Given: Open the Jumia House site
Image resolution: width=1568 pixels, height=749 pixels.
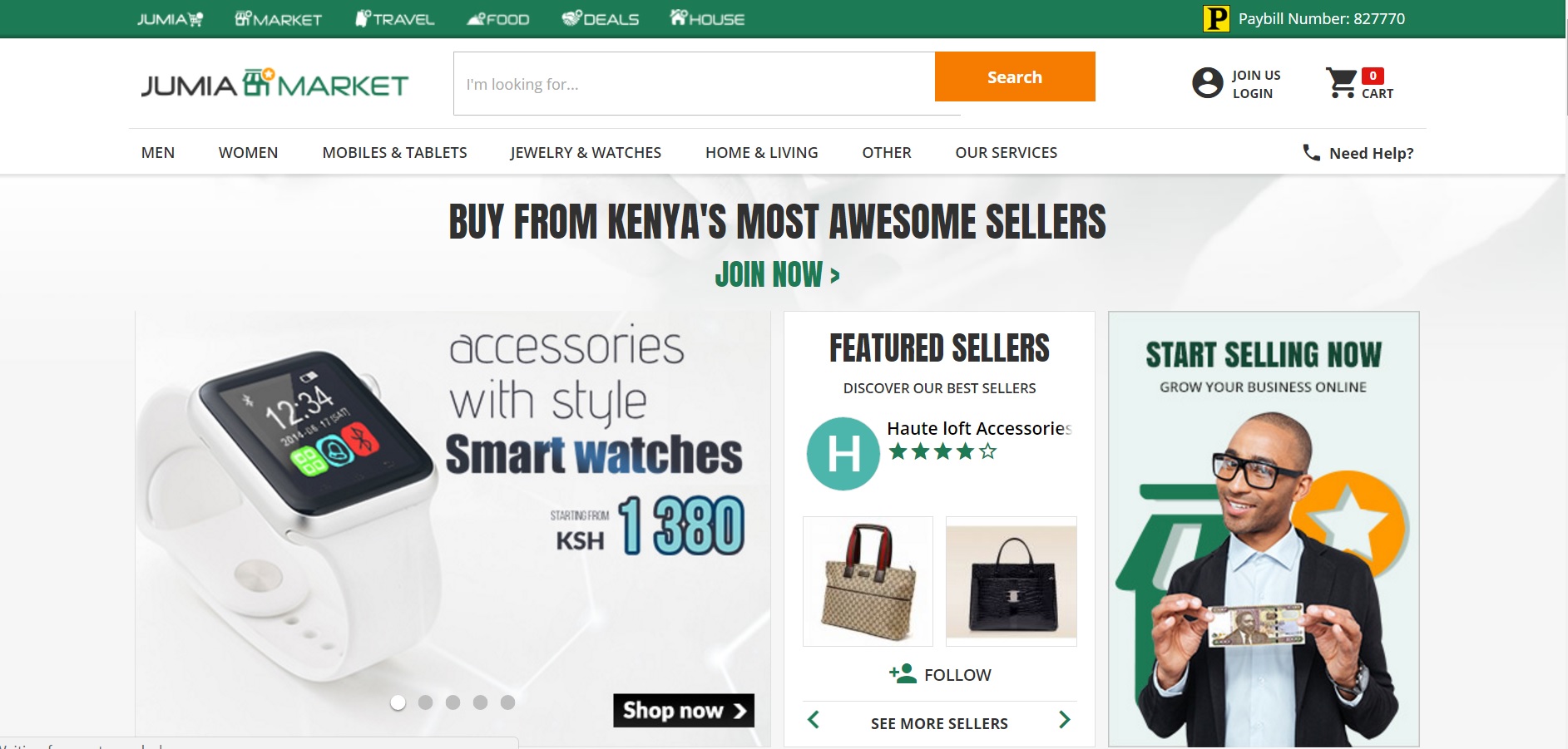Looking at the screenshot, I should (706, 17).
